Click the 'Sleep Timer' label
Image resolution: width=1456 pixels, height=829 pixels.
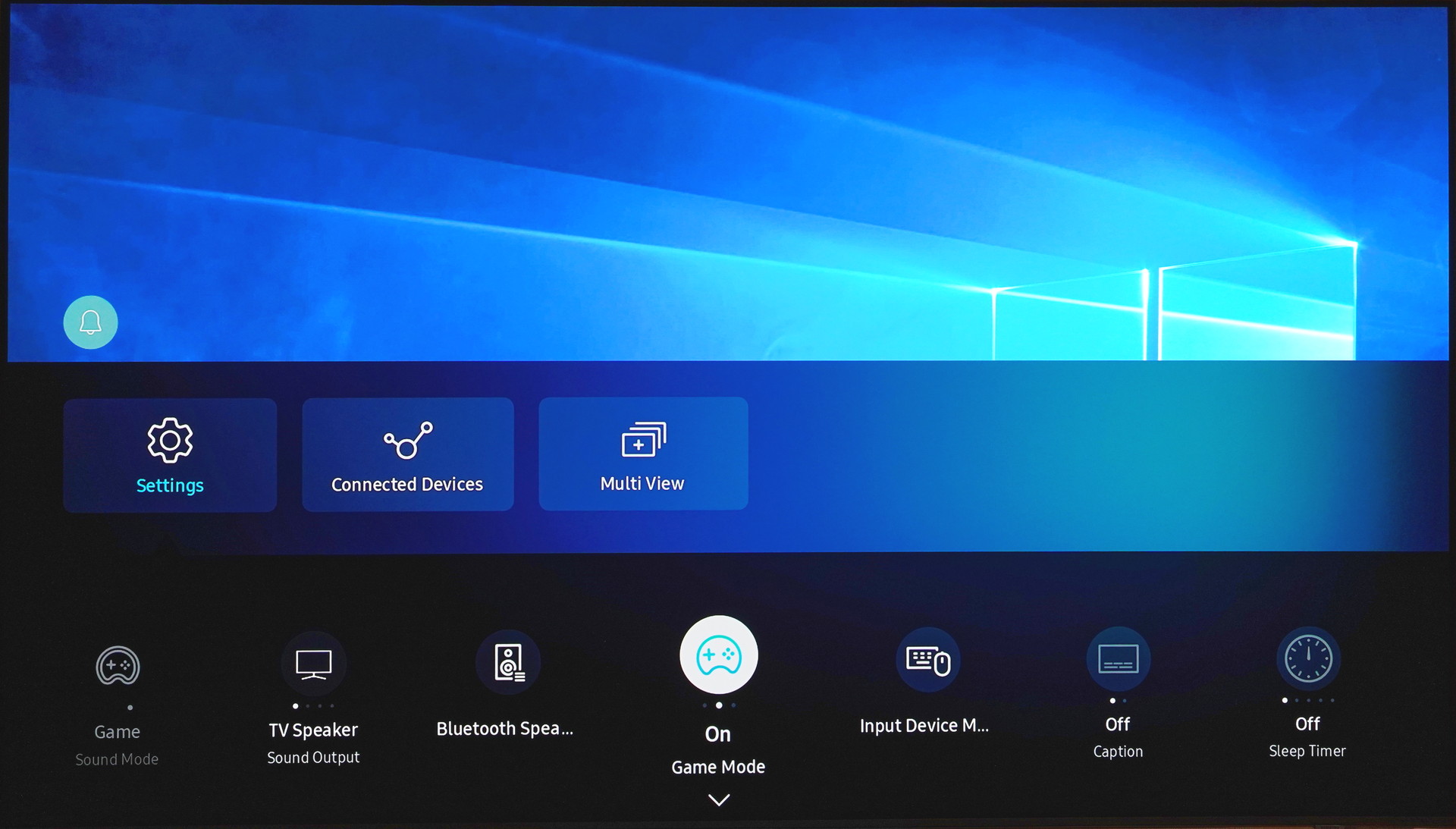click(1307, 751)
